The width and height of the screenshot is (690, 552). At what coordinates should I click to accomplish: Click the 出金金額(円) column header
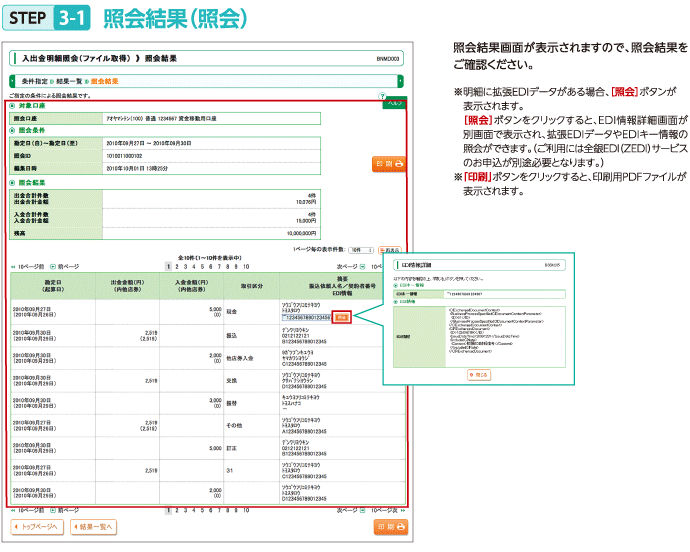(127, 286)
